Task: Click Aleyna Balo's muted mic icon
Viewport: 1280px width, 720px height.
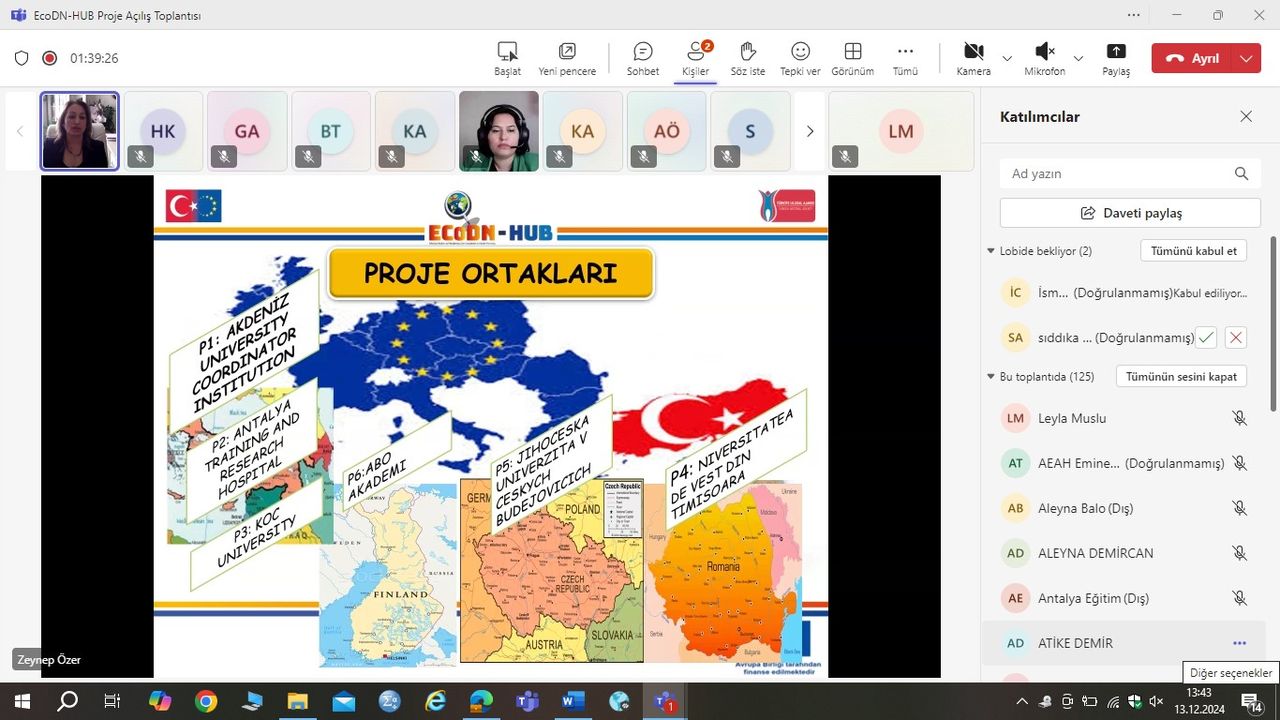Action: 1240,508
